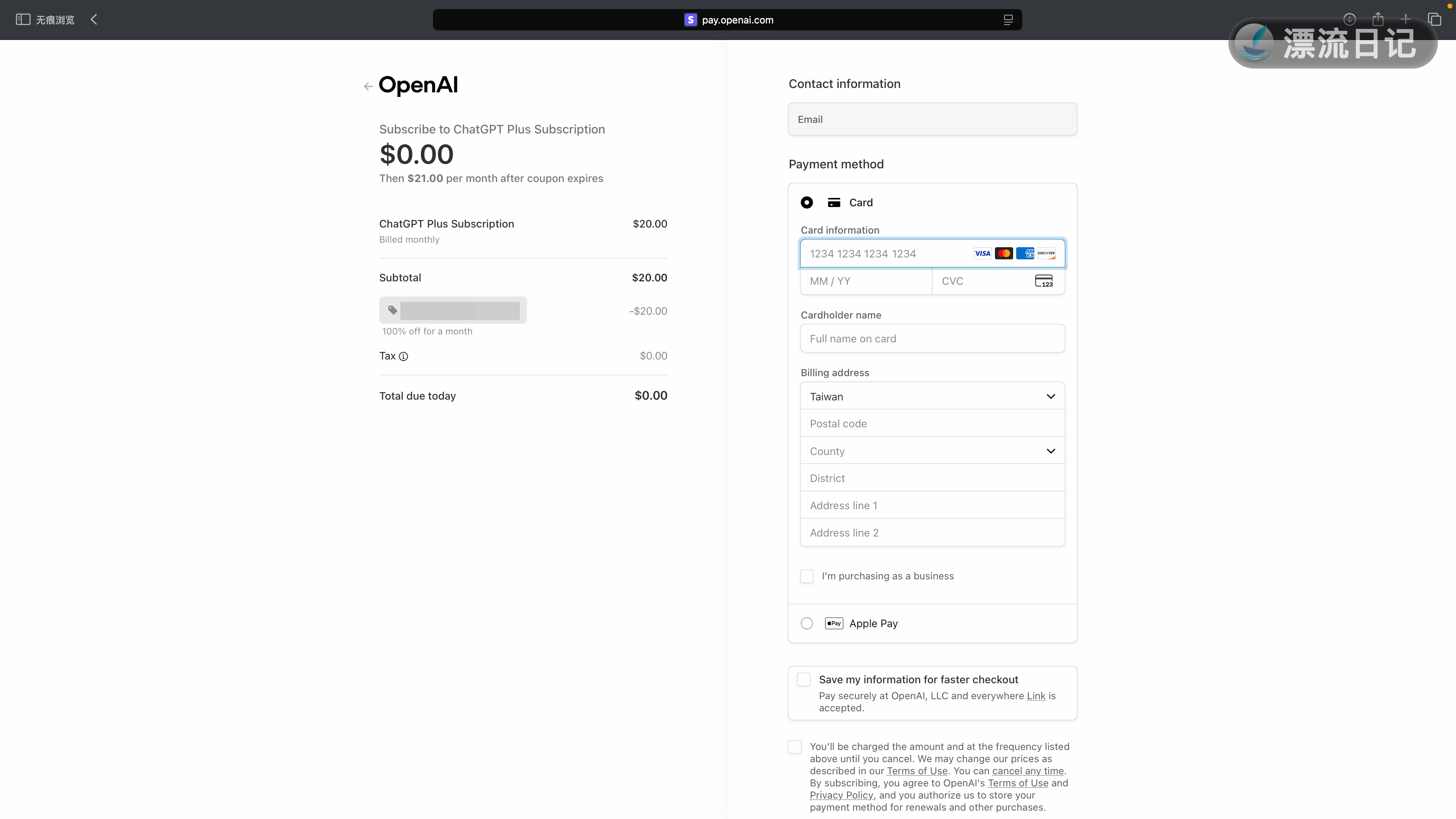Click the Visa card brand icon
Viewport: 1456px width, 819px height.
click(982, 253)
